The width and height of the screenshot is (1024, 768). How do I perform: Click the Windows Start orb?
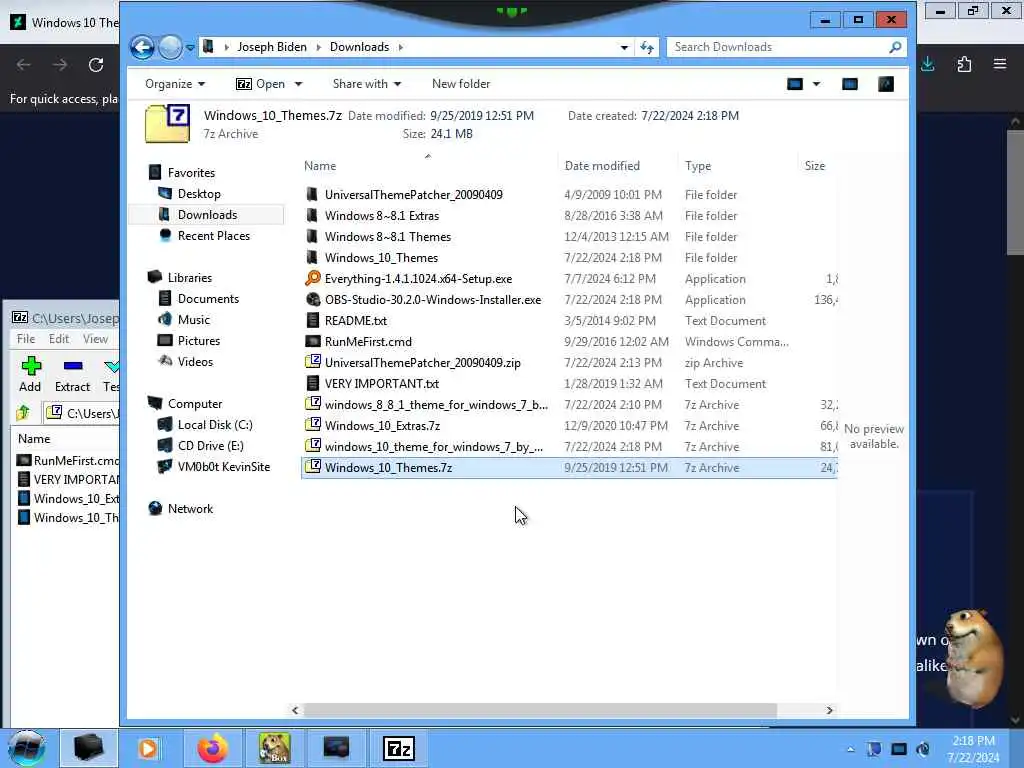pos(27,748)
